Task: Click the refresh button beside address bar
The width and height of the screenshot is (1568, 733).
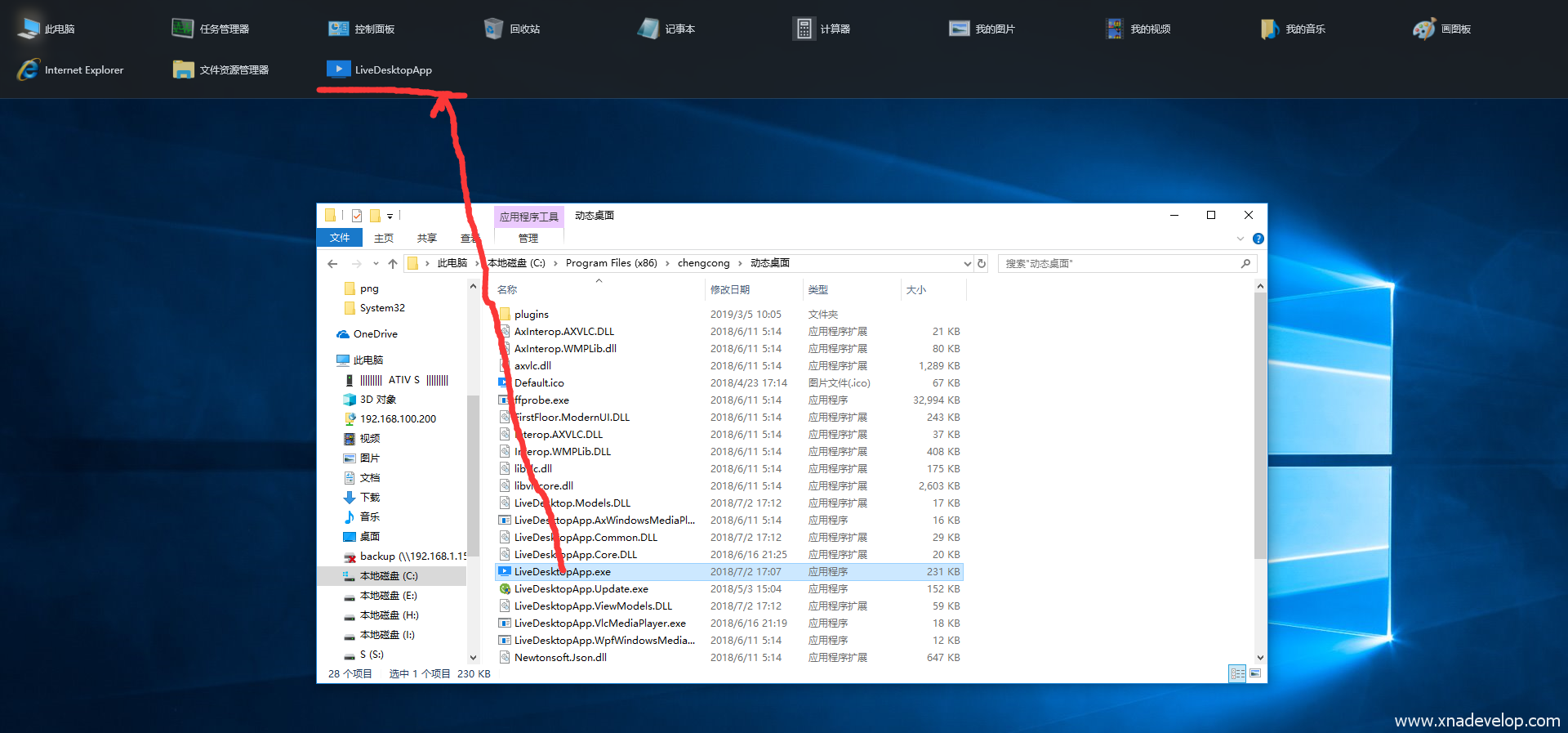Action: click(x=982, y=263)
